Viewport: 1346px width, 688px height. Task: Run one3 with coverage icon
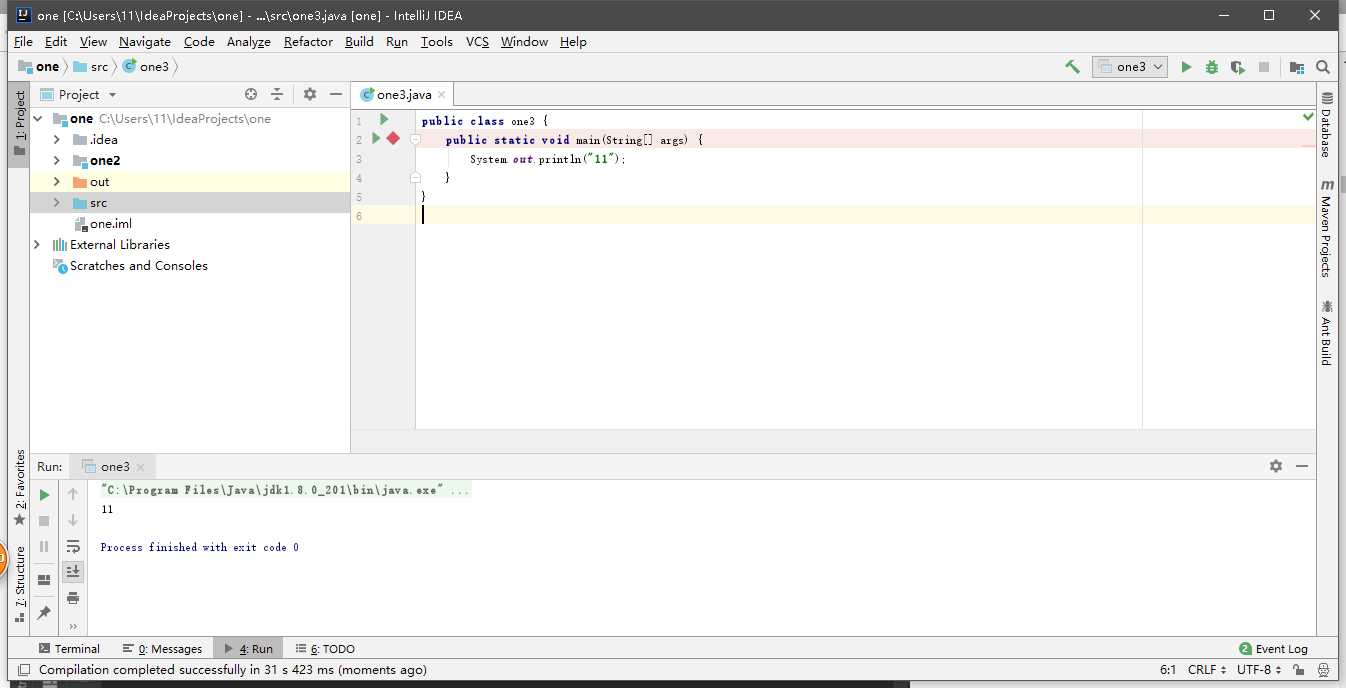(x=1238, y=67)
